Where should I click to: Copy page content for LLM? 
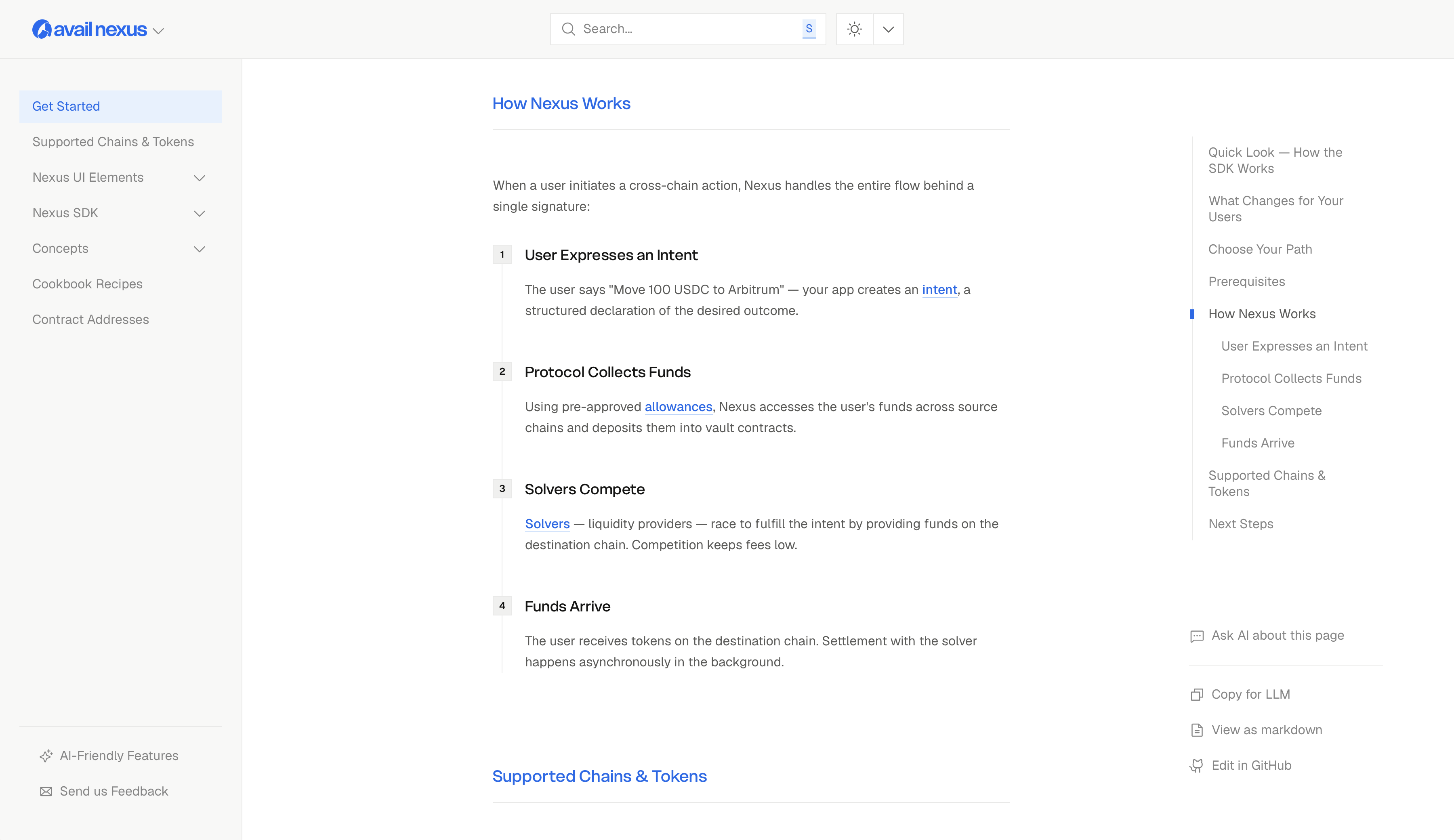click(x=1250, y=694)
